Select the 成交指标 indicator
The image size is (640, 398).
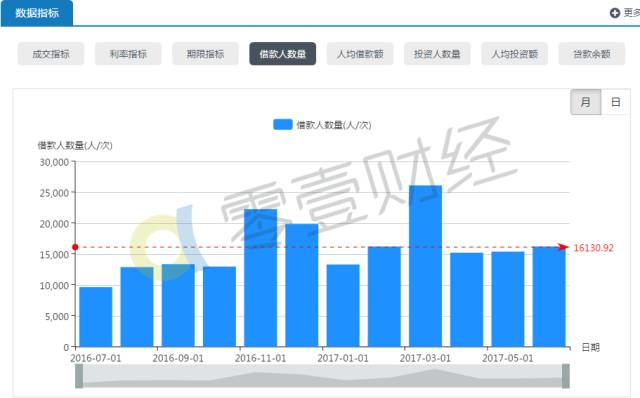(51, 54)
